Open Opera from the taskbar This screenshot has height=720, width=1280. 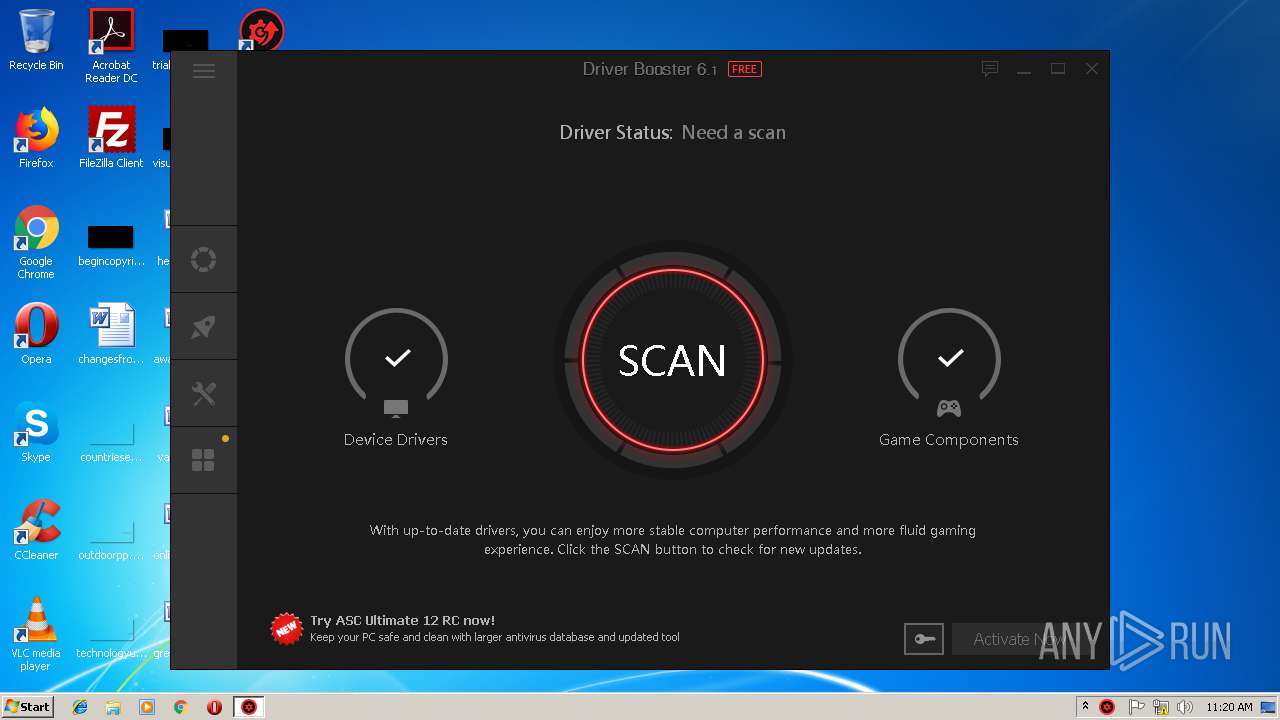pos(214,707)
